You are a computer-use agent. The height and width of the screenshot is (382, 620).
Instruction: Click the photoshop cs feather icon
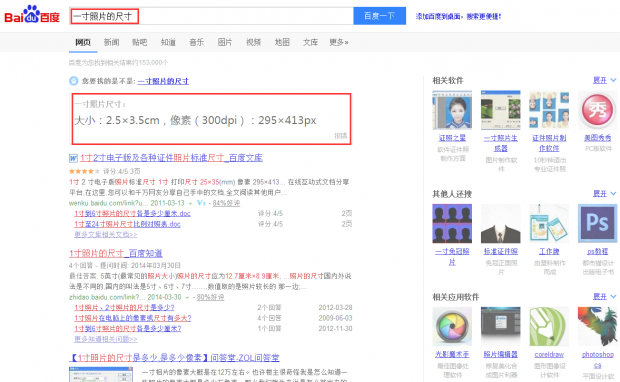click(x=597, y=327)
